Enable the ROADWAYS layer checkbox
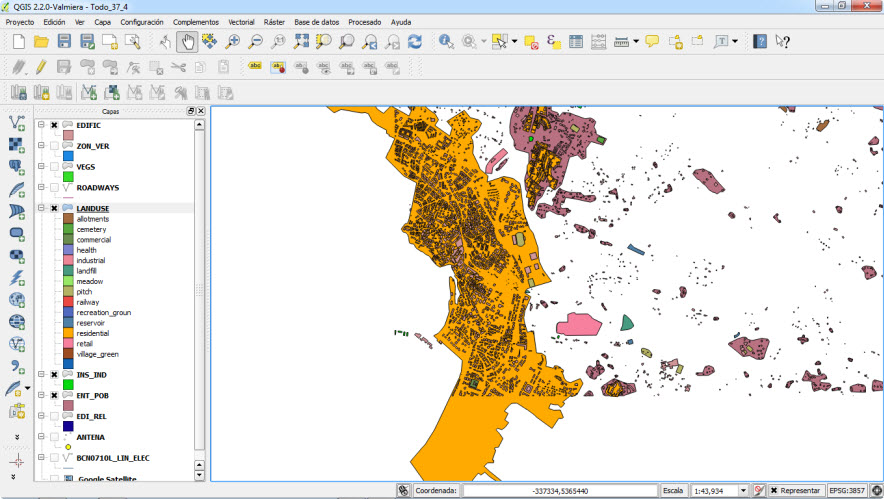The width and height of the screenshot is (884, 499). (x=54, y=187)
